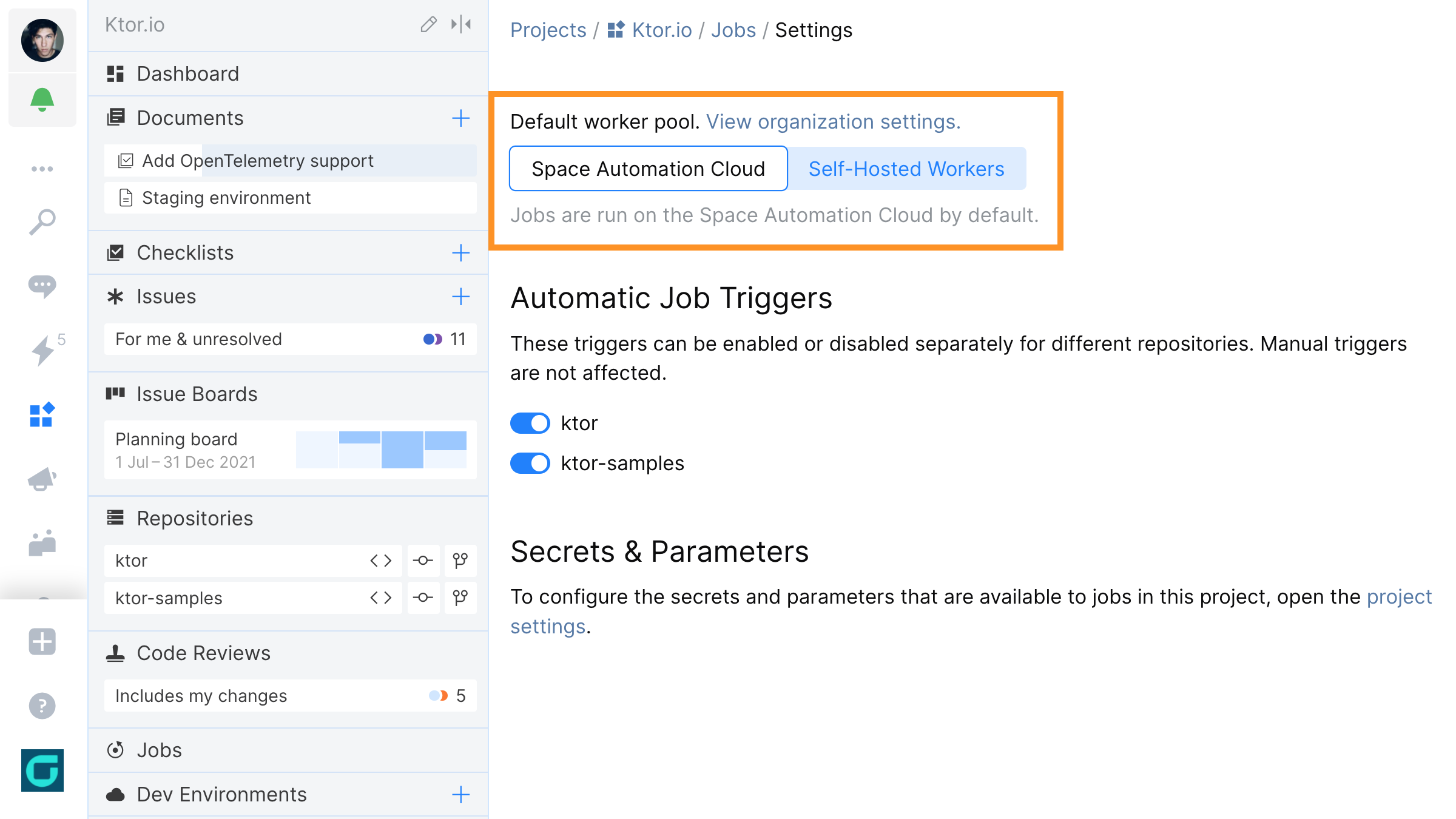Add a new document with plus

coord(461,118)
